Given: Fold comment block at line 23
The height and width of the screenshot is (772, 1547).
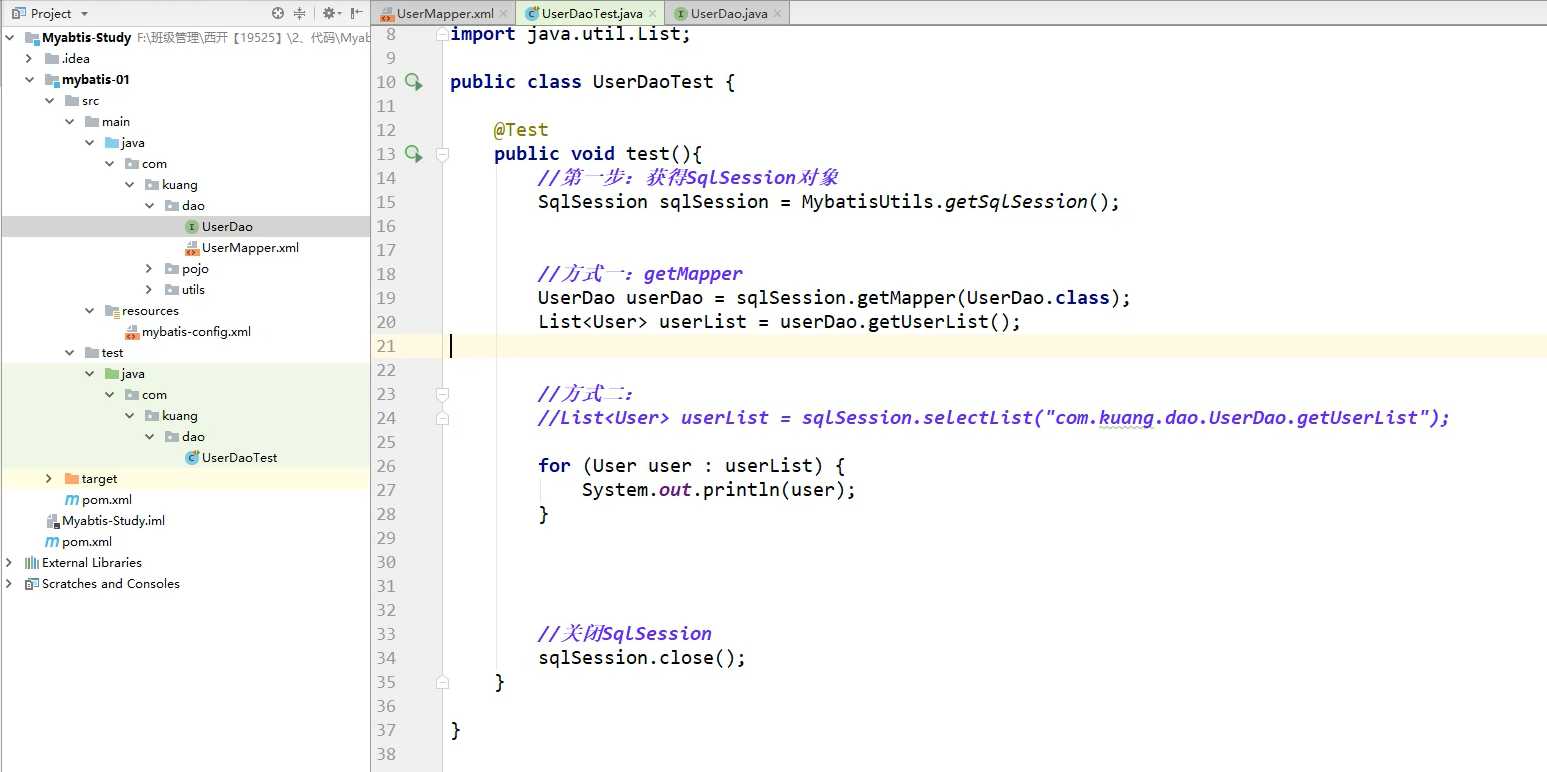Looking at the screenshot, I should click(x=442, y=394).
